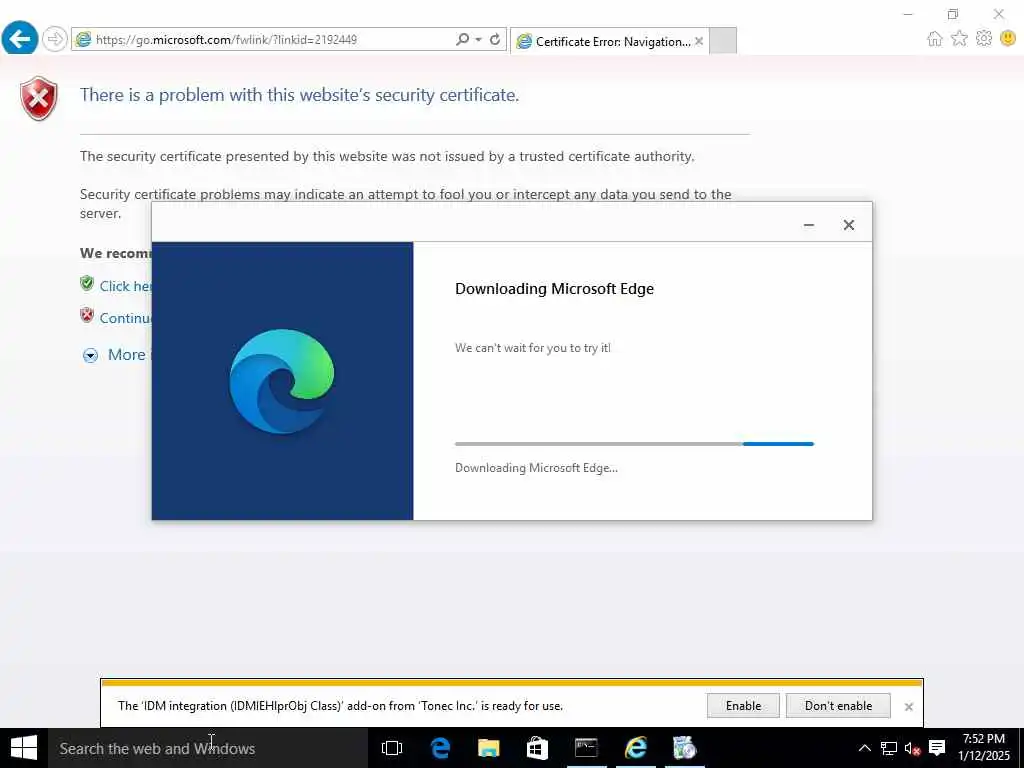Show hidden system tray icons
1024x768 pixels.
pyautogui.click(x=865, y=748)
